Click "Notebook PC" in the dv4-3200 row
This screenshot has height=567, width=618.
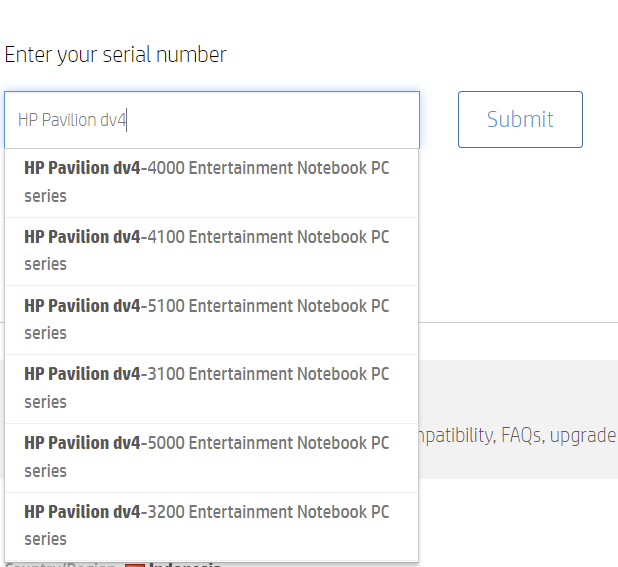point(343,512)
